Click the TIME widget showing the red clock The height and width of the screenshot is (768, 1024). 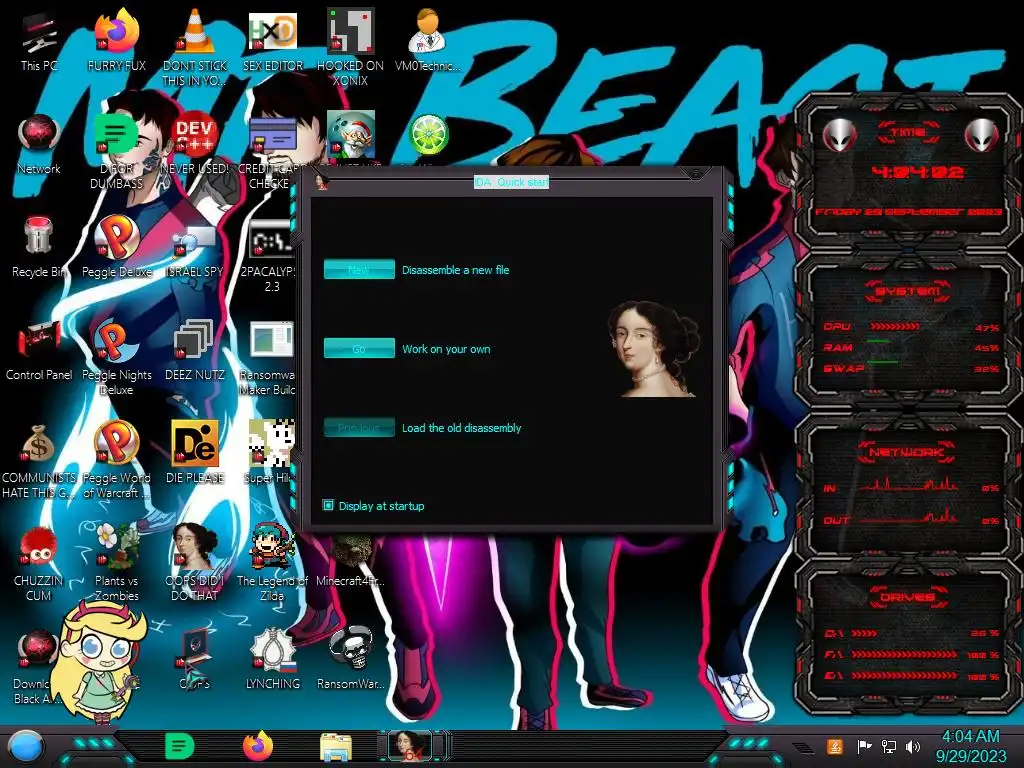[x=908, y=172]
